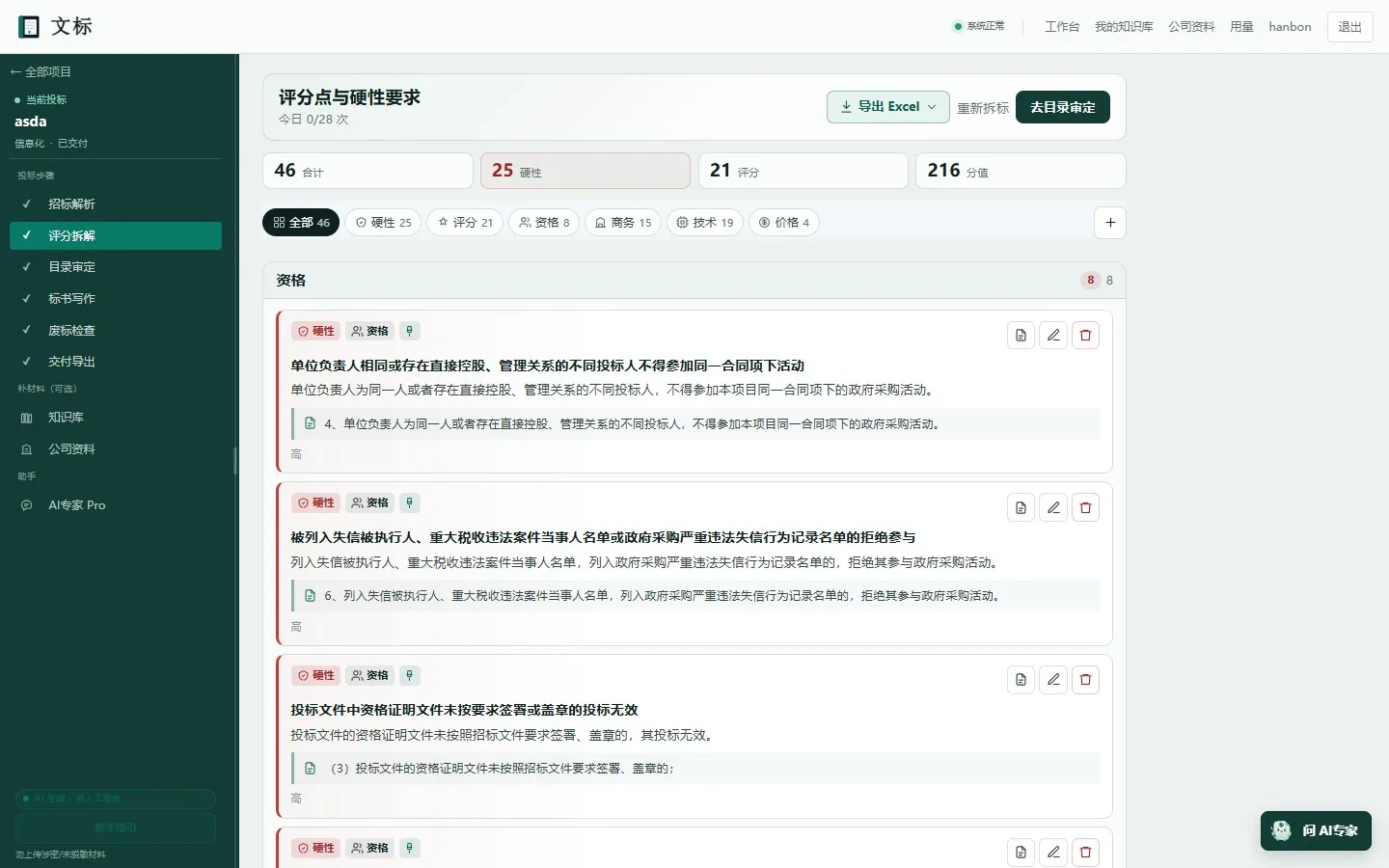
Task: Go to 招标解析 step in sidebar
Action: tap(116, 204)
